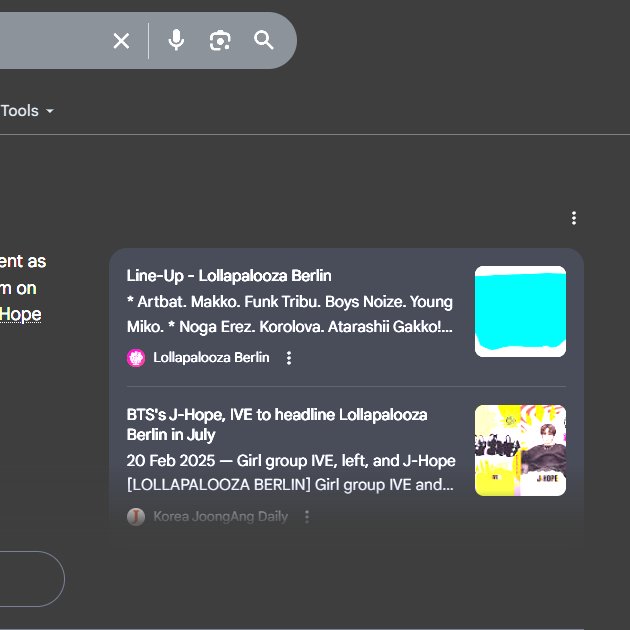Click the J-Hope and IVE article thumbnail

(520, 450)
